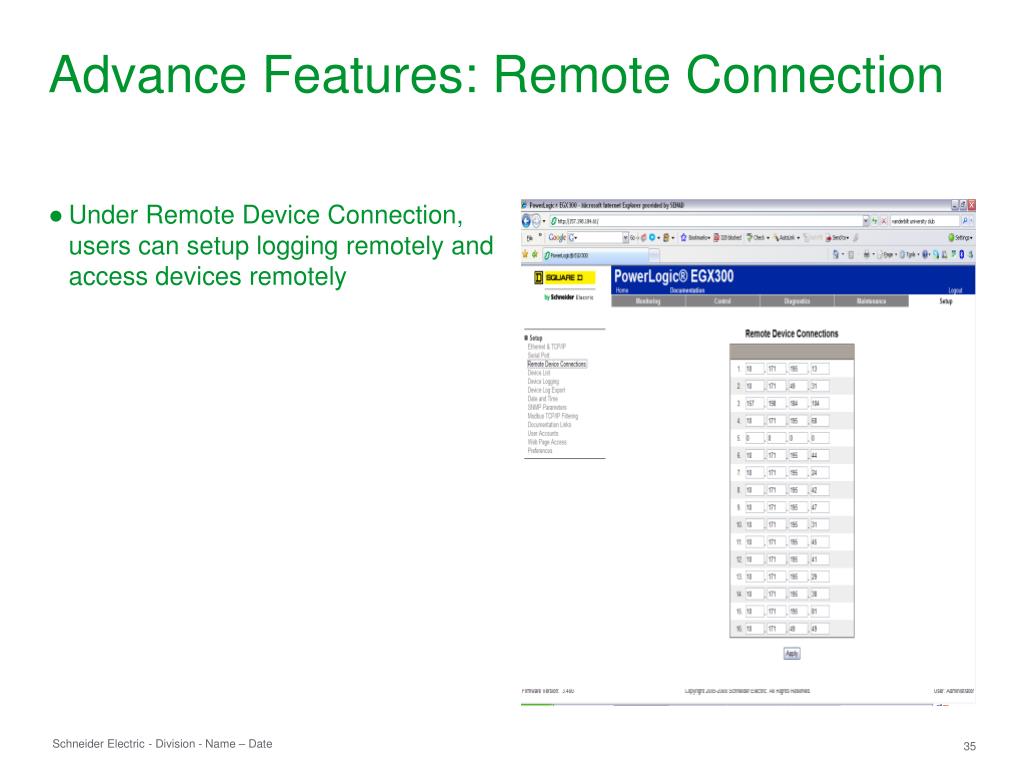Click the browser search box
This screenshot has height=768, width=1024.
[924, 221]
